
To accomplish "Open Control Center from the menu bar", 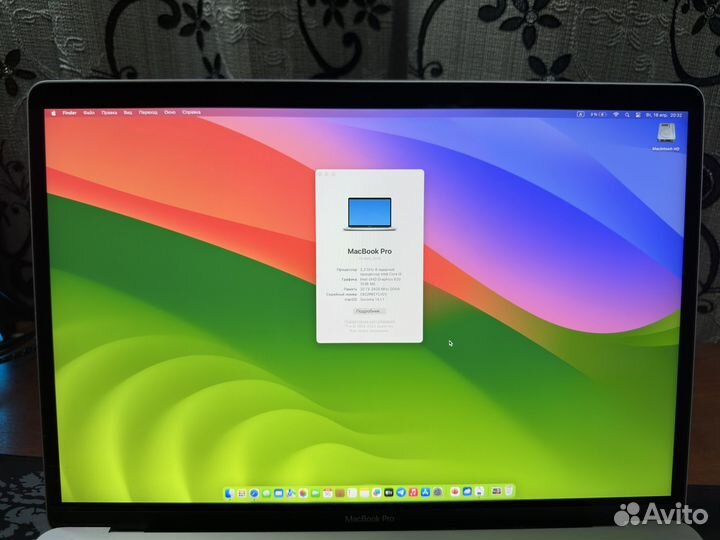I will (638, 115).
